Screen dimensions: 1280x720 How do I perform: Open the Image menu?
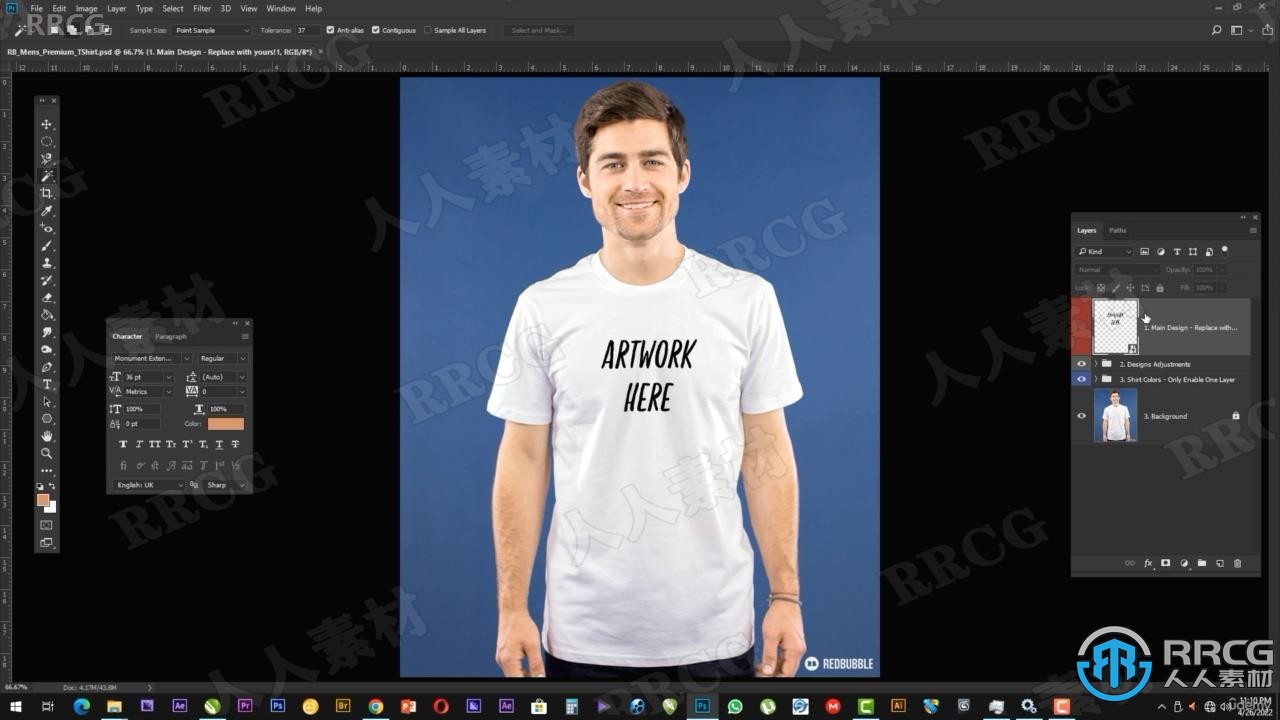(x=87, y=8)
